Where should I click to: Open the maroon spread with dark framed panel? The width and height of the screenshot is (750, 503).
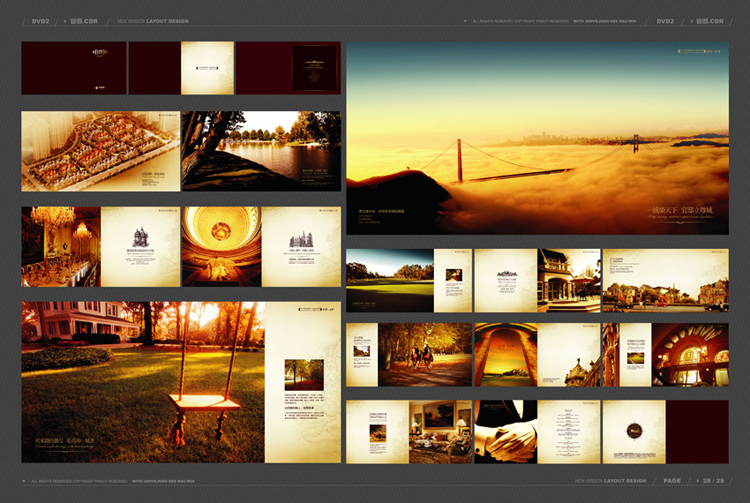tap(288, 67)
